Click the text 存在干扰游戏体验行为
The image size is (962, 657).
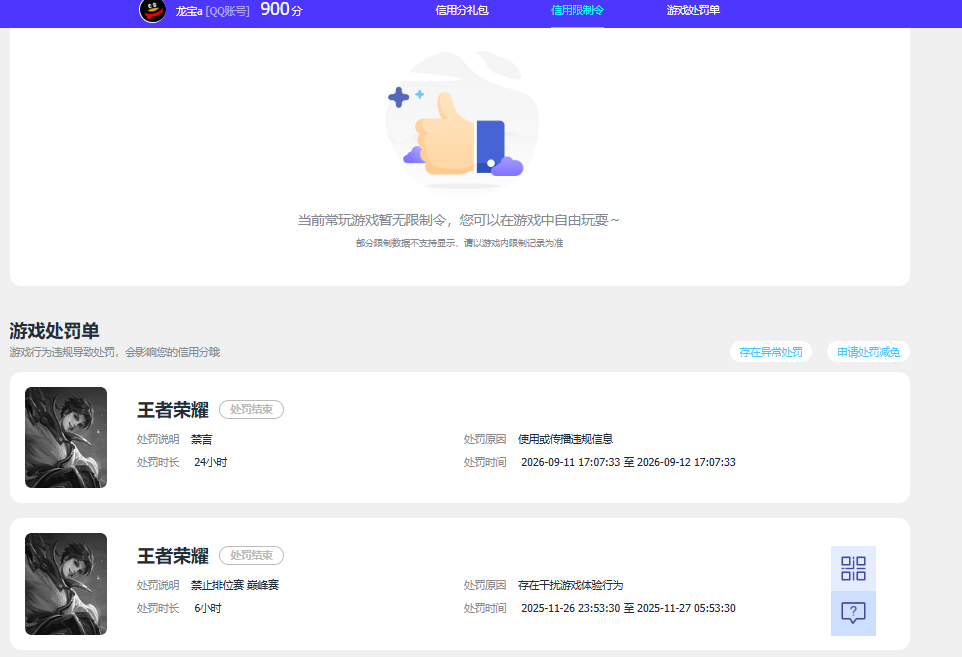pyautogui.click(x=571, y=585)
